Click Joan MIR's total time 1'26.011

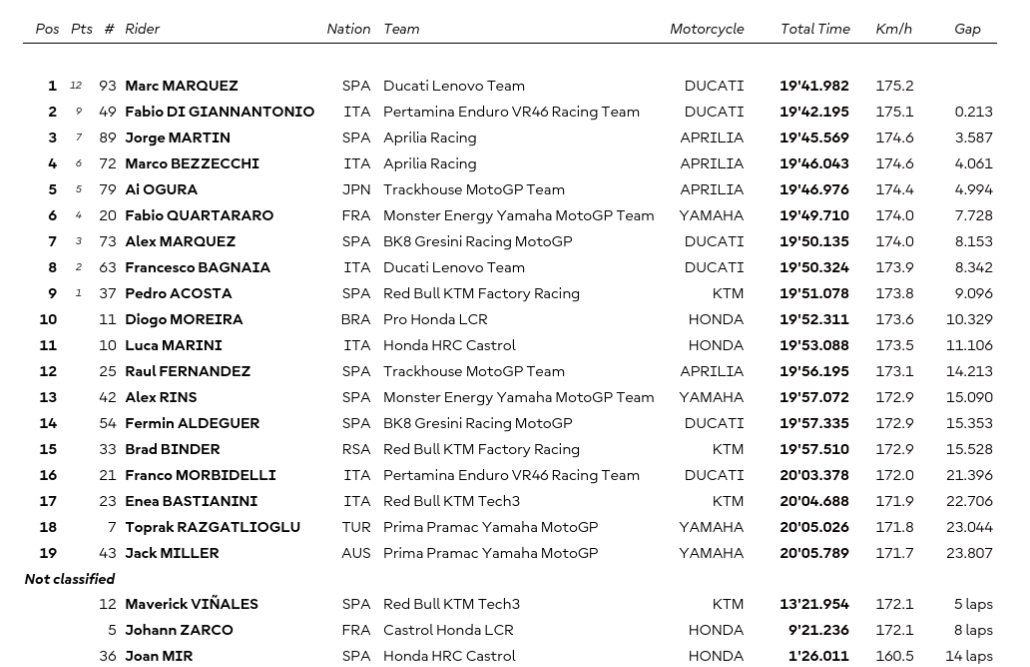[x=819, y=656]
